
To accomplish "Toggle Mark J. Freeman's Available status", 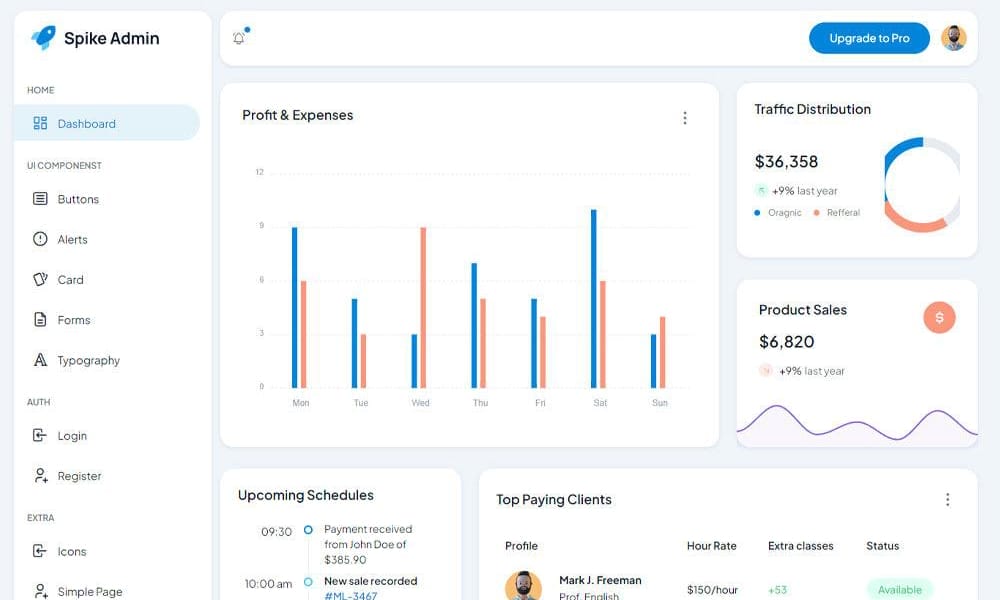I will pyautogui.click(x=898, y=589).
